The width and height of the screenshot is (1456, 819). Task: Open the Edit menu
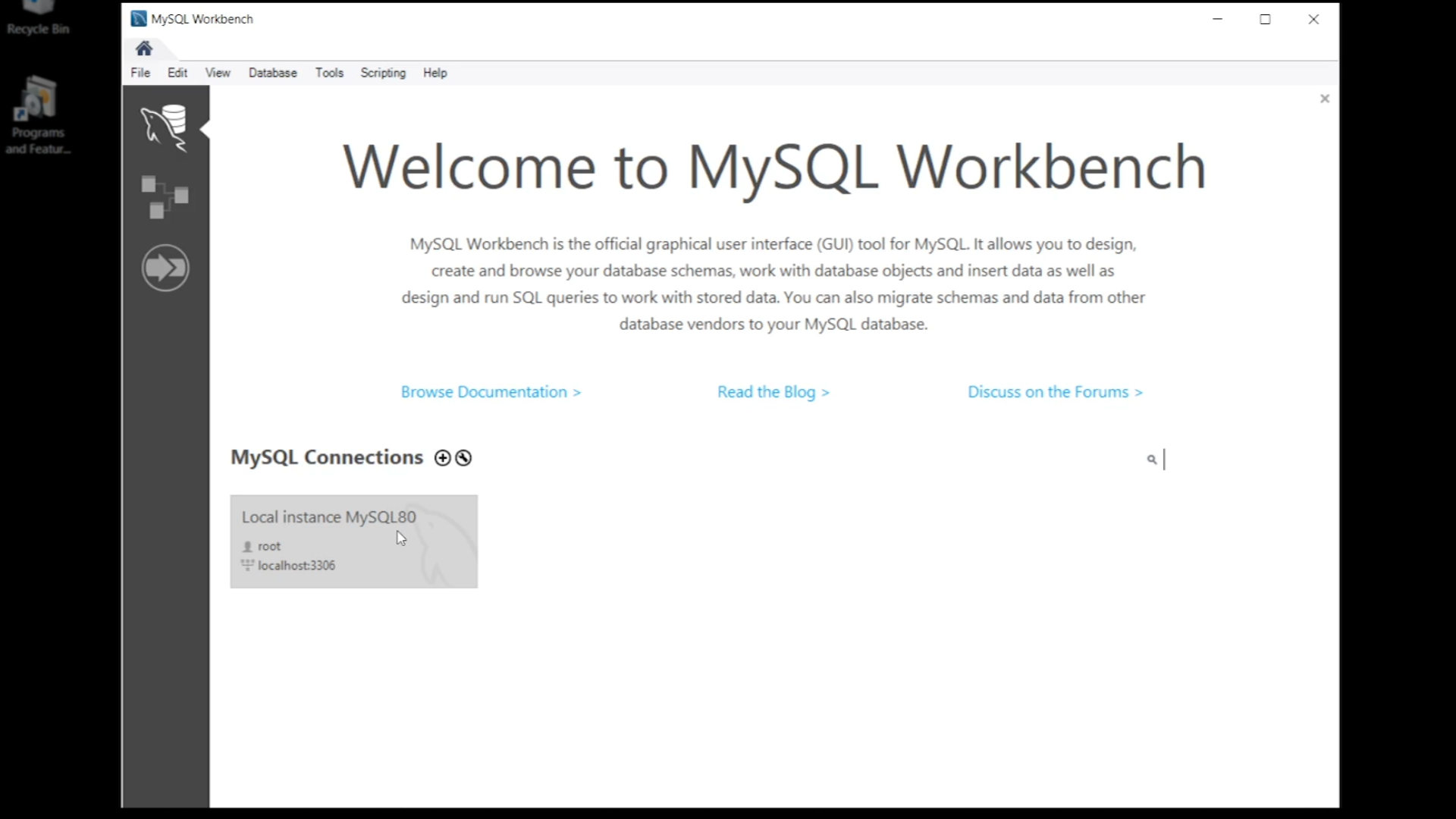pos(177,73)
